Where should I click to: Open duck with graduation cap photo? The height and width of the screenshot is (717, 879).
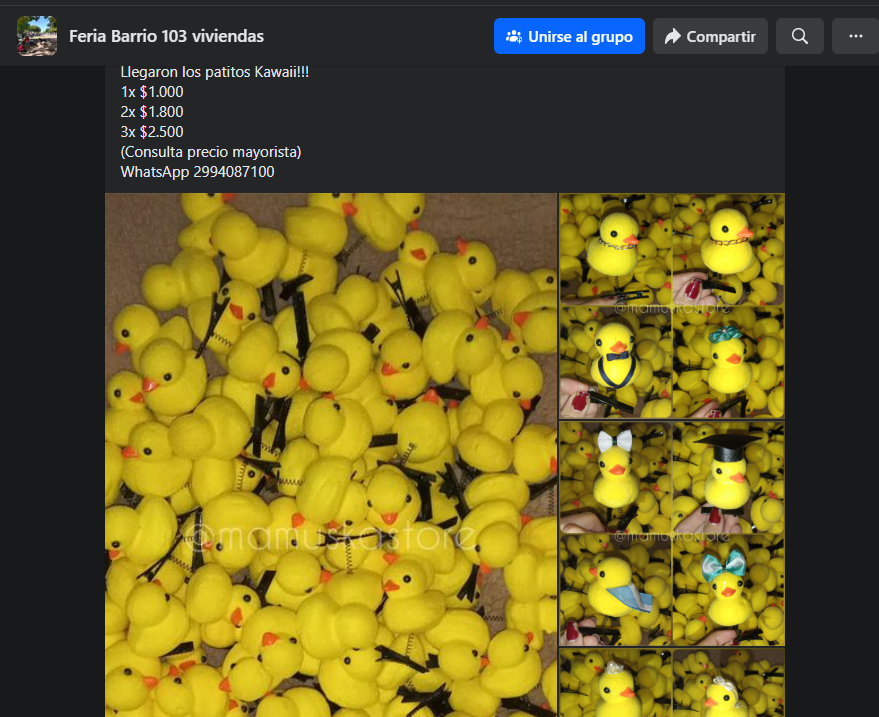[x=728, y=477]
